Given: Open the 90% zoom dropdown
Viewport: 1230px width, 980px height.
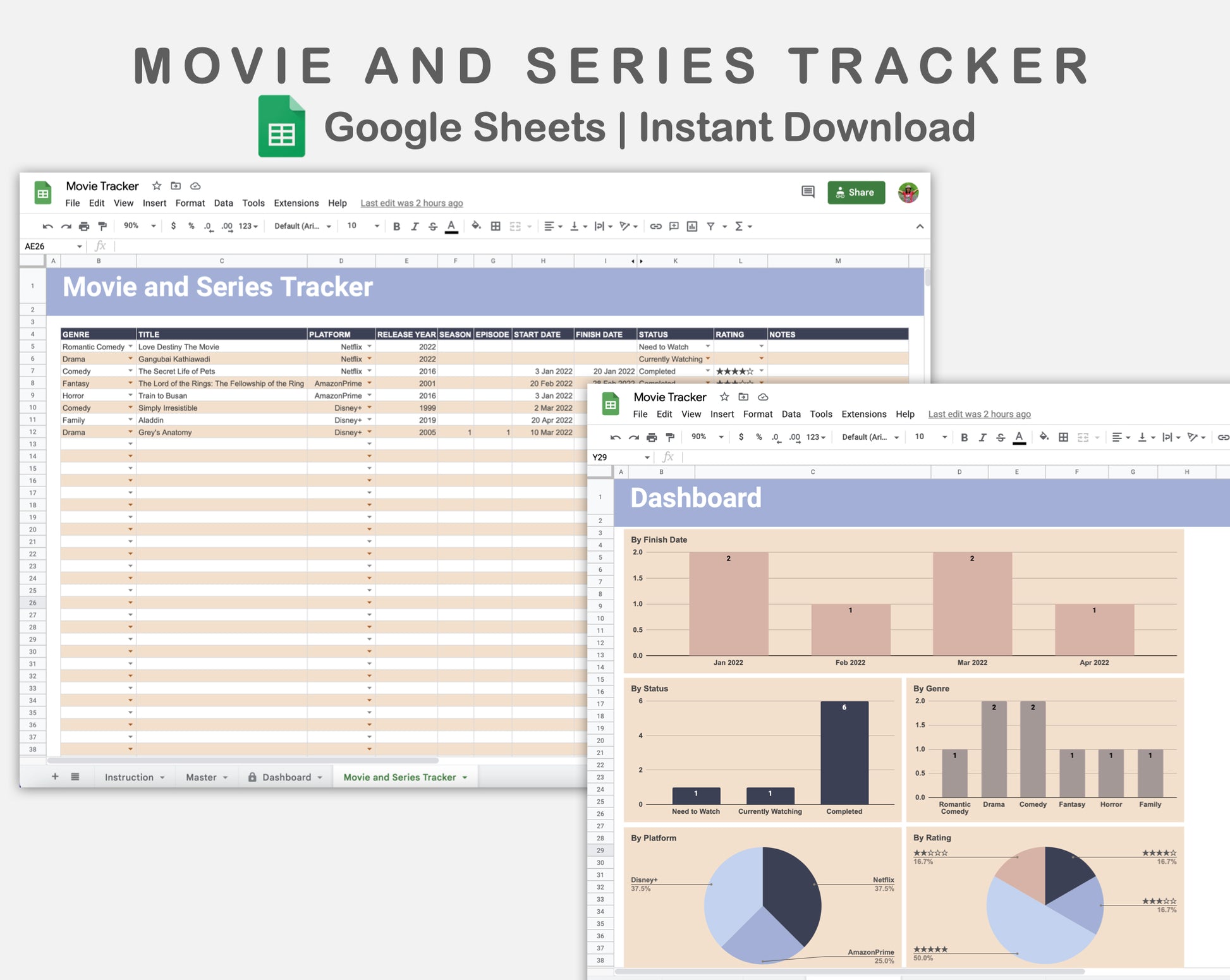Looking at the screenshot, I should click(140, 226).
